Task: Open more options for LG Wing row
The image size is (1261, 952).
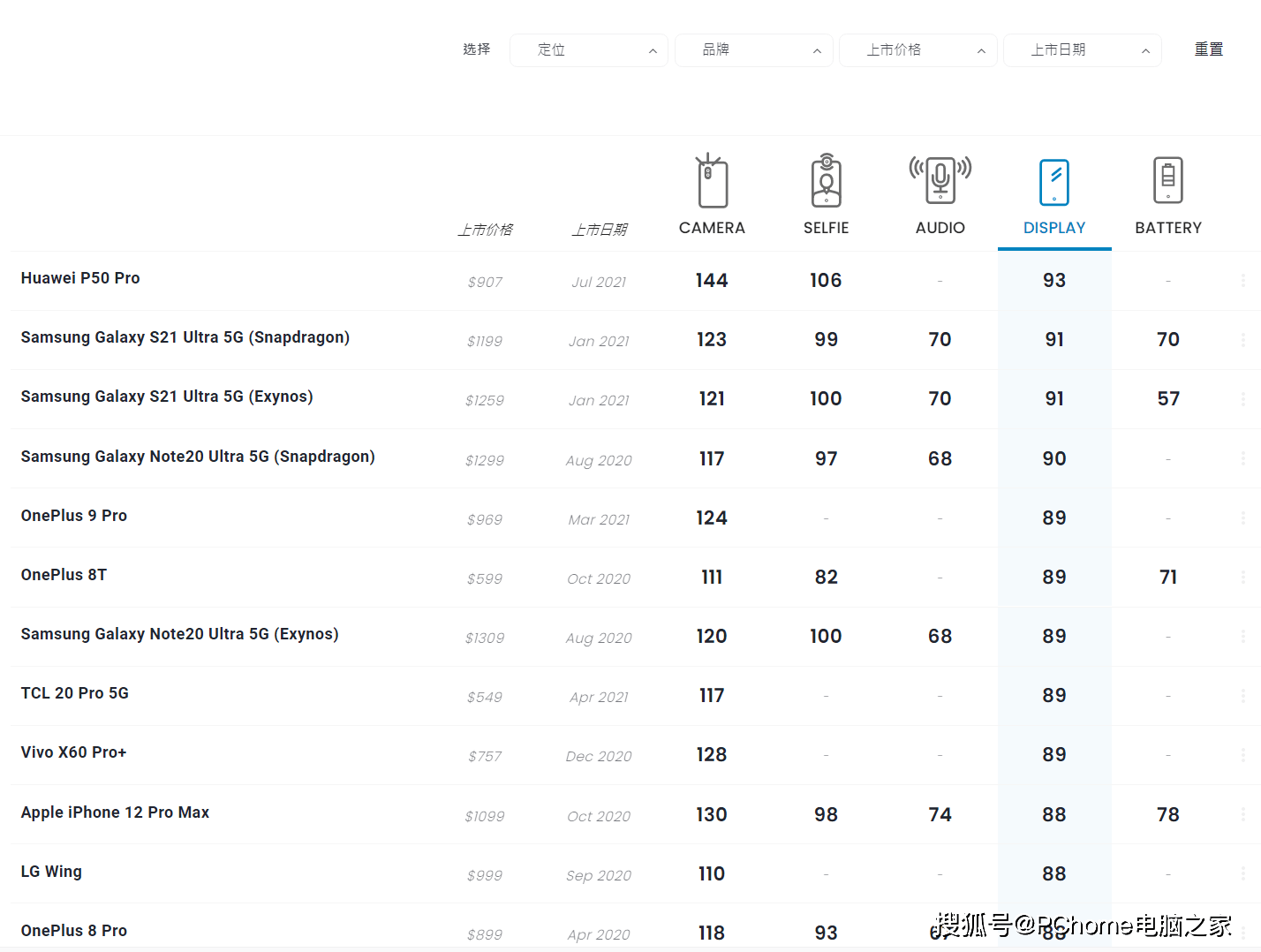Action: tap(1242, 873)
